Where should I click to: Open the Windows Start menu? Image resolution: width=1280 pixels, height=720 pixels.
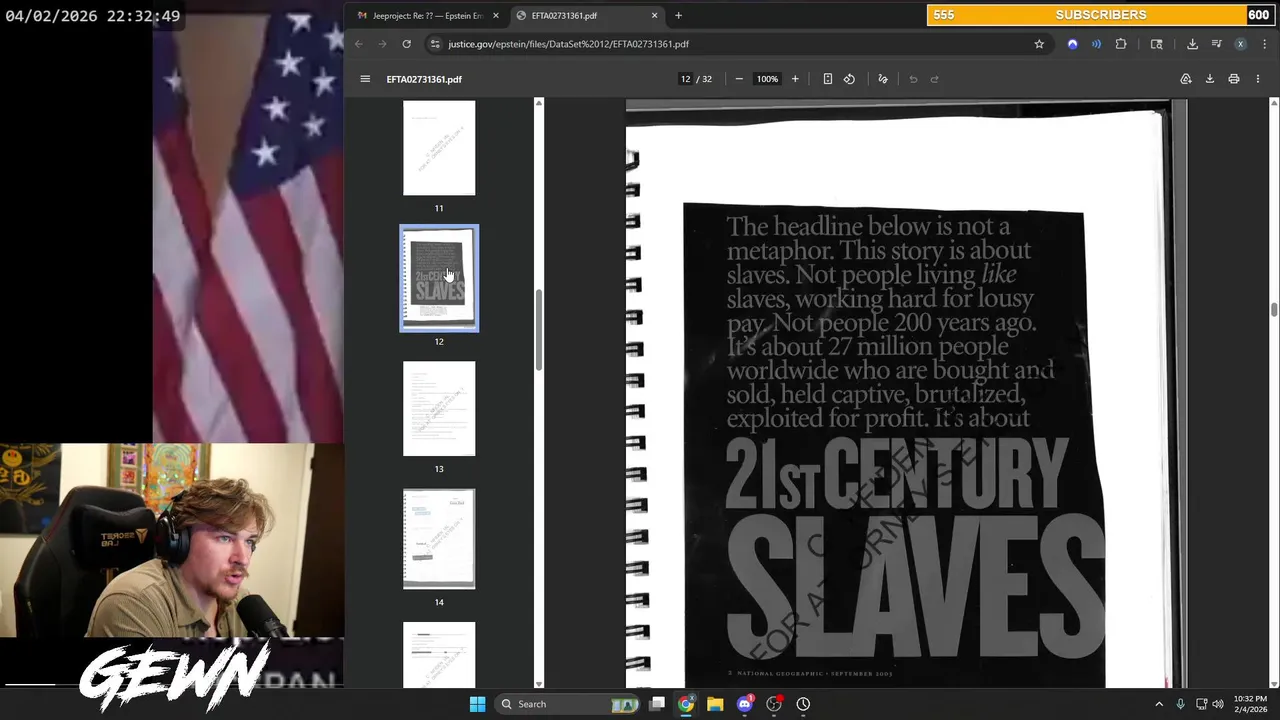pos(477,704)
